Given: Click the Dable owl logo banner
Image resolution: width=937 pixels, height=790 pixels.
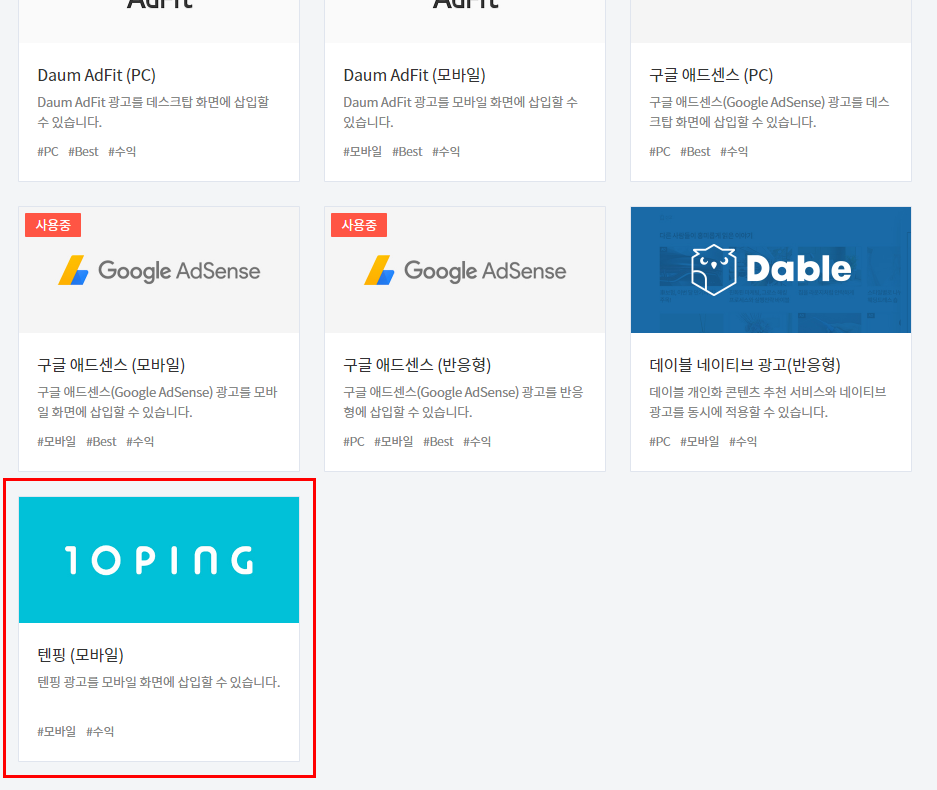Looking at the screenshot, I should coord(771,270).
